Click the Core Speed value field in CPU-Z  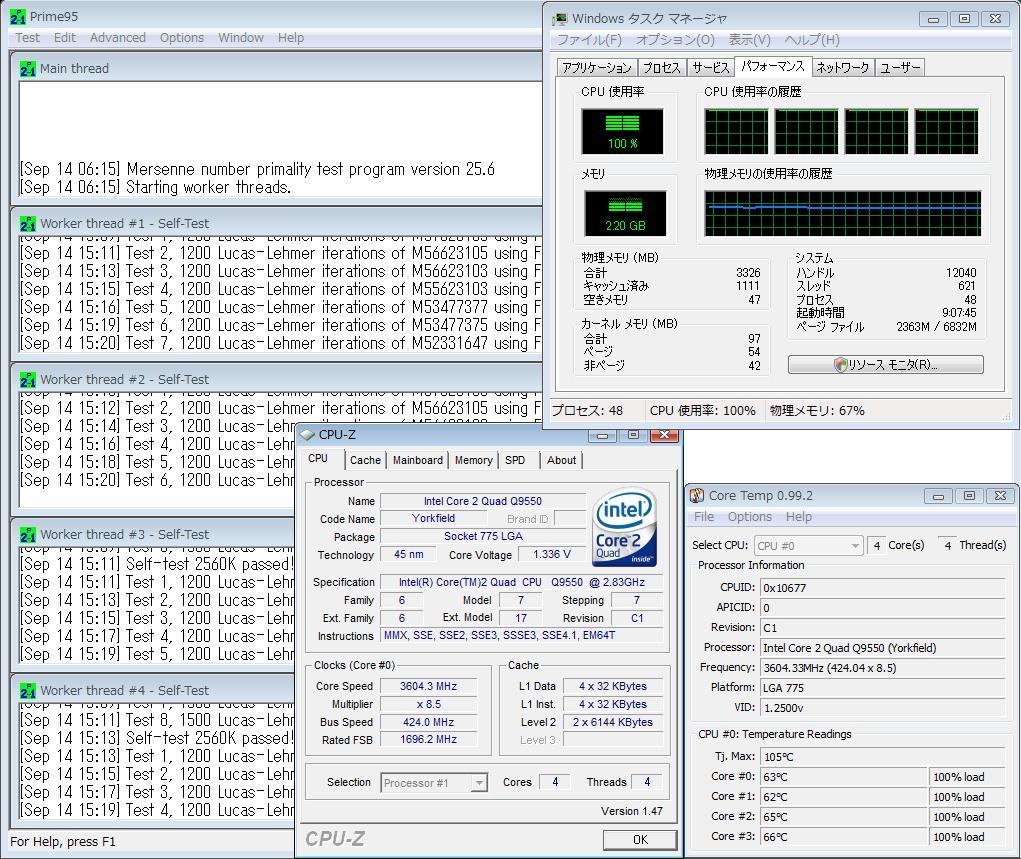[x=428, y=686]
